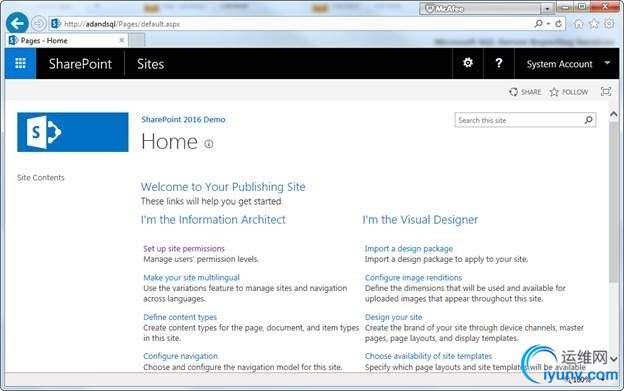Click the I'm the Visual Designer heading
This screenshot has height=391, width=624.
[420, 220]
